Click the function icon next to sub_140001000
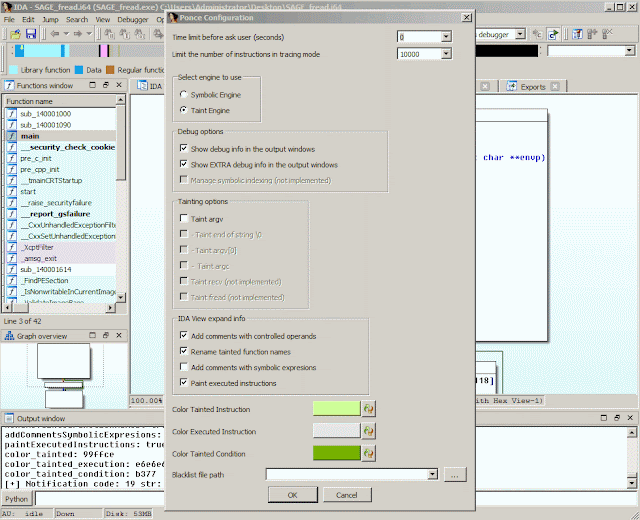The height and width of the screenshot is (520, 640). point(12,114)
